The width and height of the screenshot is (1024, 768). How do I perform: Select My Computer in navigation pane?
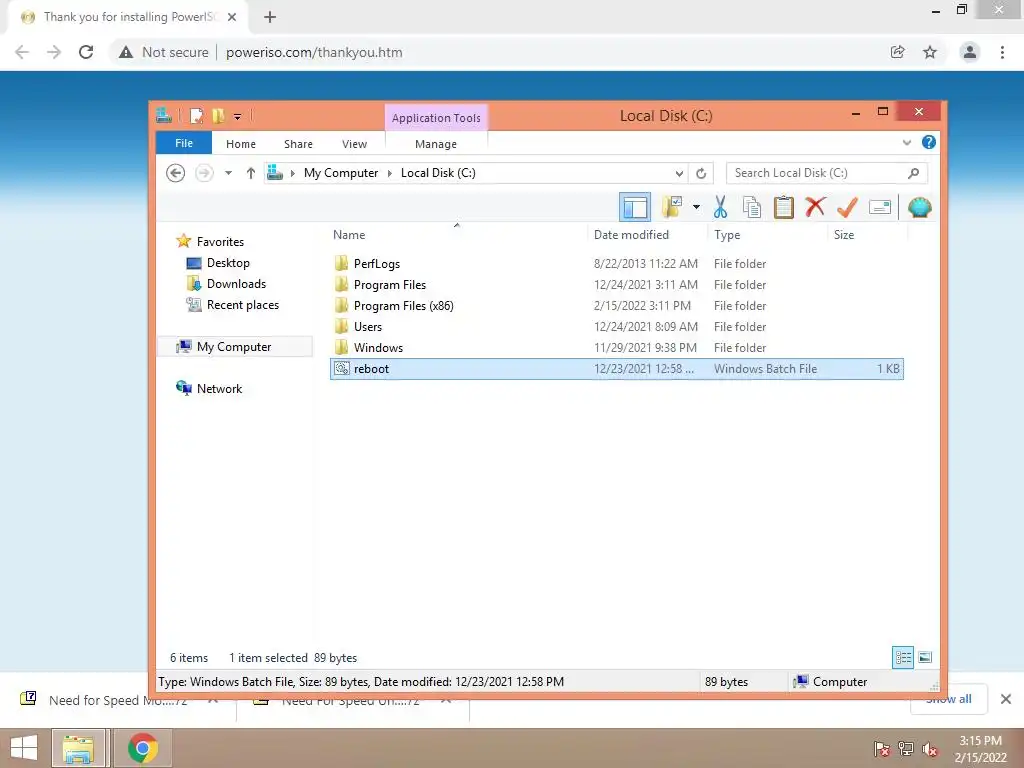point(235,347)
